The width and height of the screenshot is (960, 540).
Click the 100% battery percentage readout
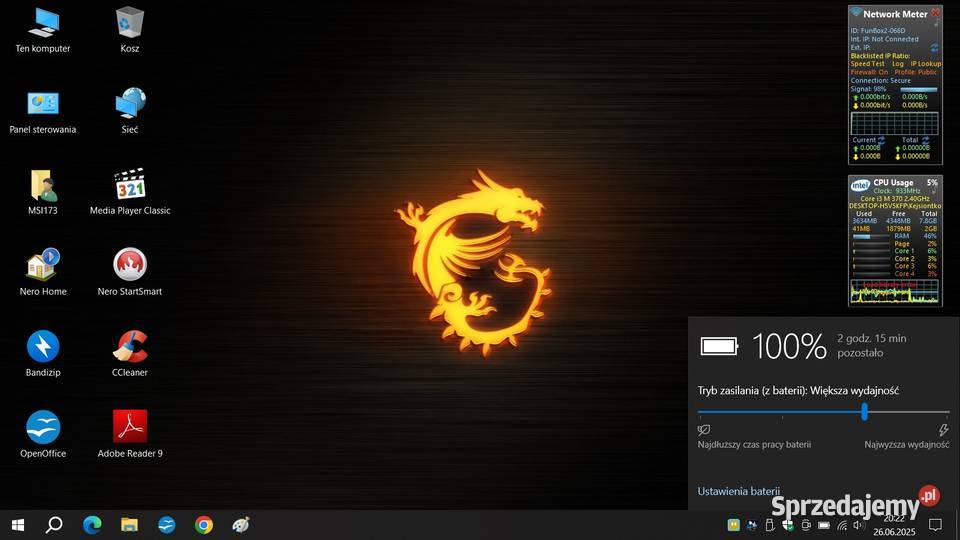coord(789,347)
